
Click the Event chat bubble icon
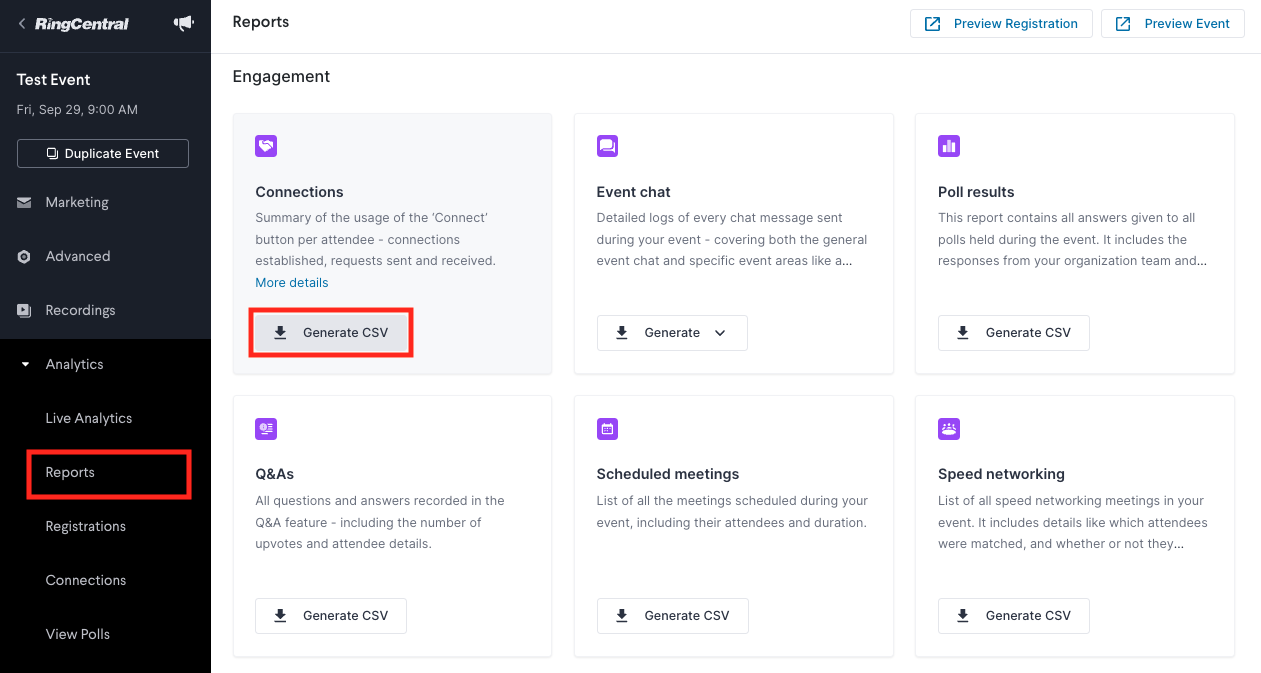(x=607, y=146)
